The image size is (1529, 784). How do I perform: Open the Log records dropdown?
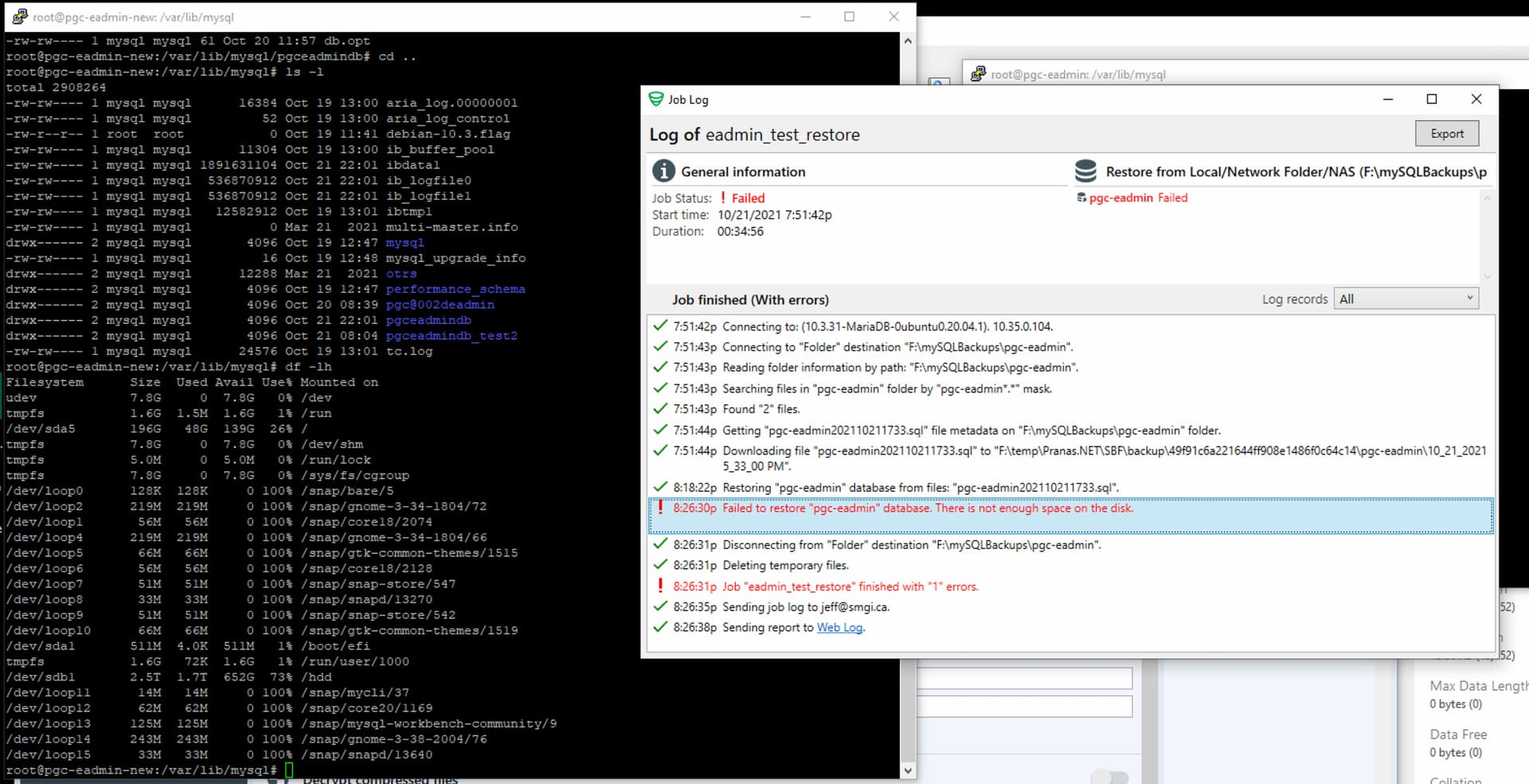[1406, 299]
